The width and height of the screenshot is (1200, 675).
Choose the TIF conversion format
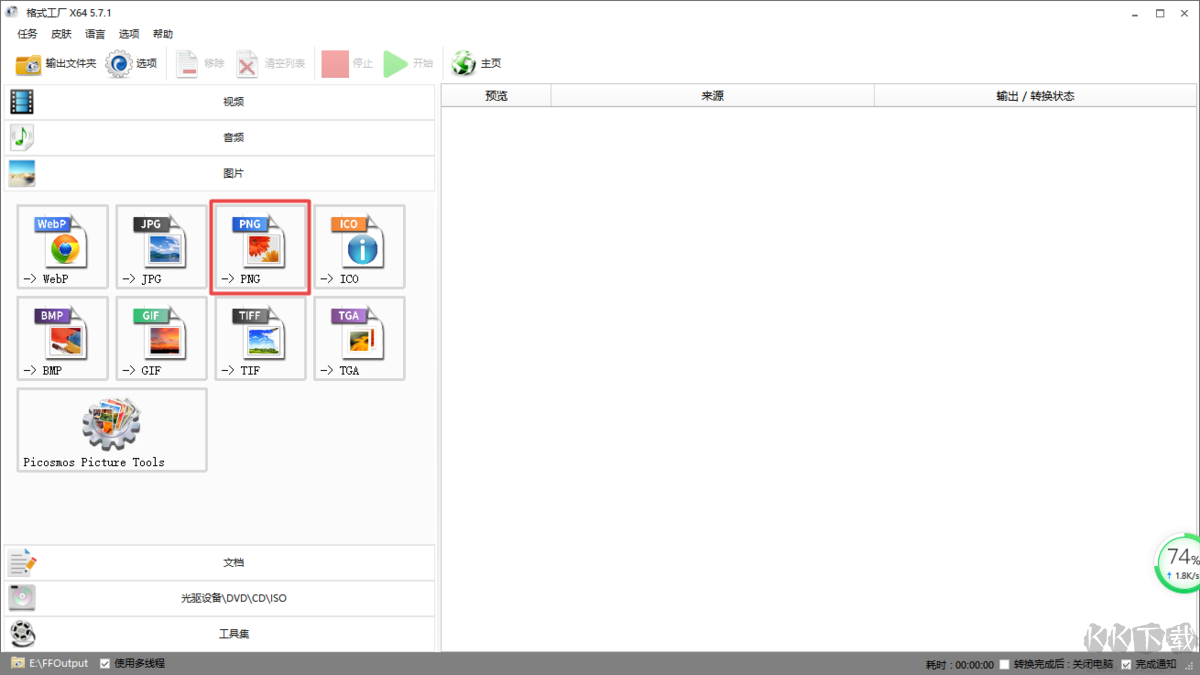pos(260,338)
